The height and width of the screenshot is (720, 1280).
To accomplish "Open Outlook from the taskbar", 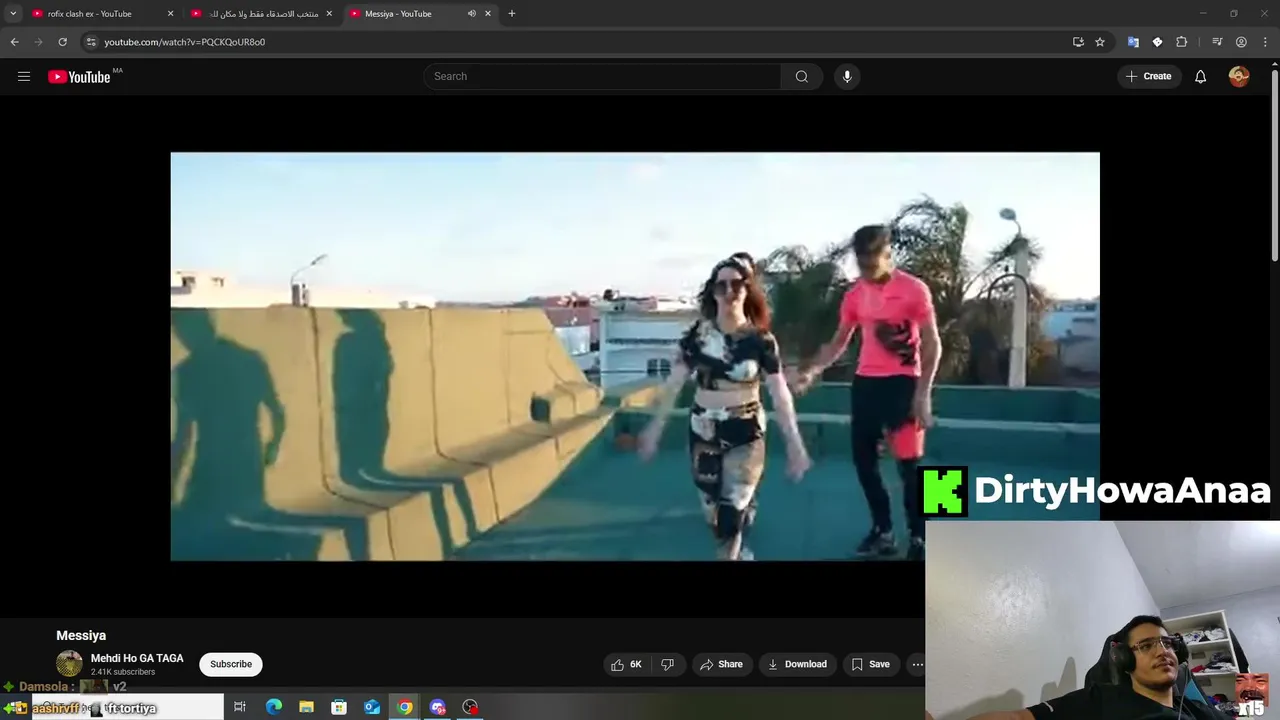I will coord(372,707).
